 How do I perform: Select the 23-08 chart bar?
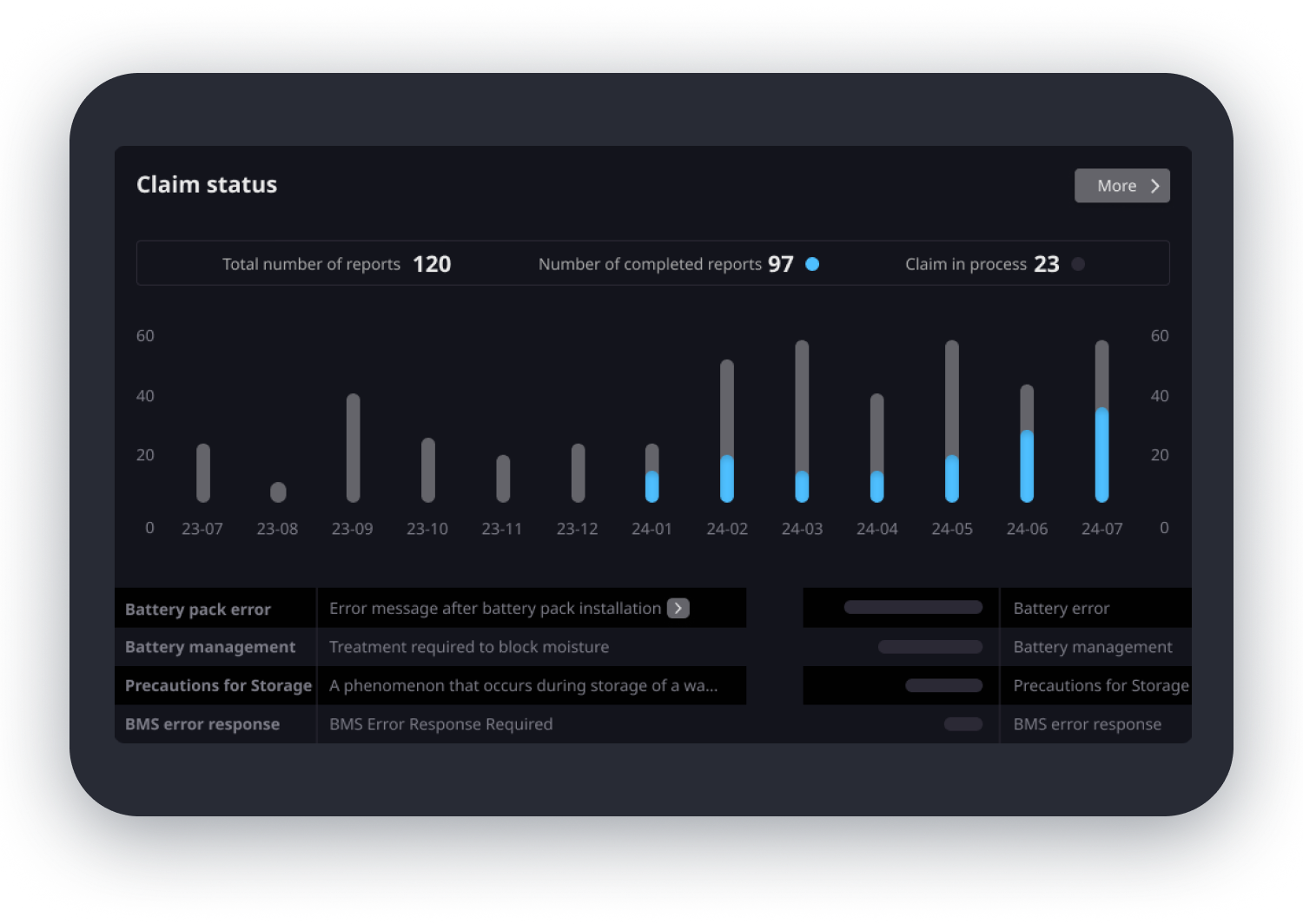tap(278, 492)
